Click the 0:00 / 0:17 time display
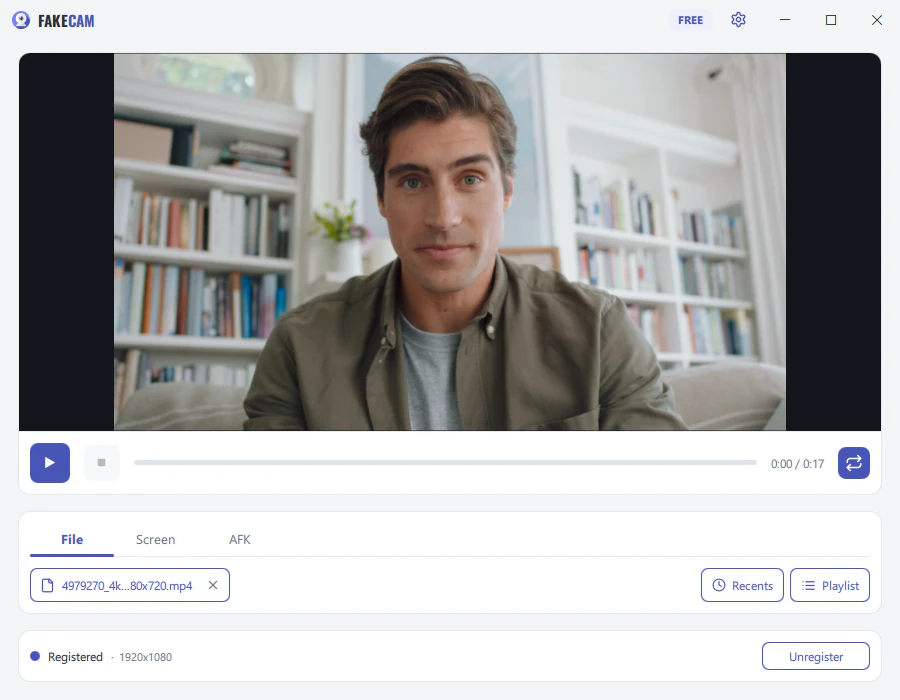This screenshot has height=700, width=900. (797, 464)
